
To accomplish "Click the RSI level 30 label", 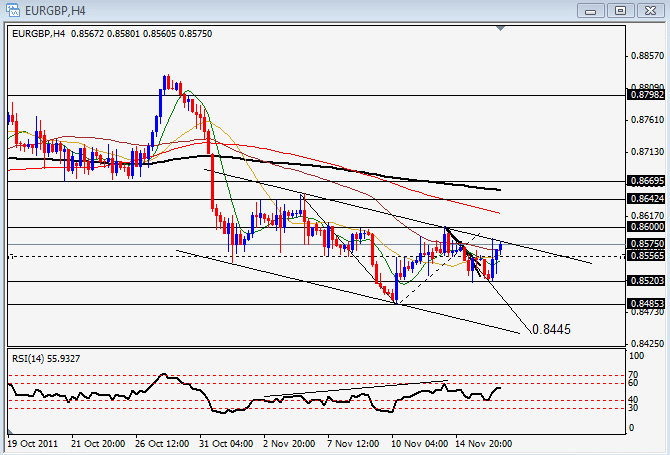I will [x=633, y=408].
